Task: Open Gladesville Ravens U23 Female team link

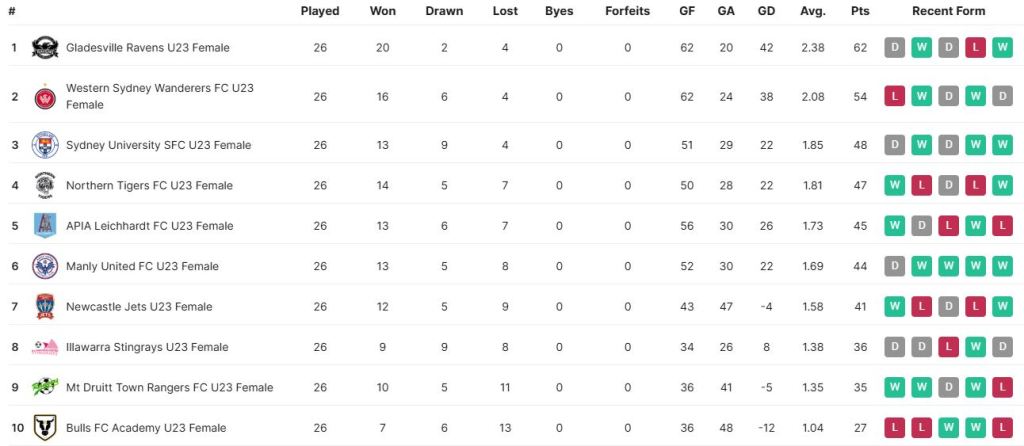Action: 147,47
